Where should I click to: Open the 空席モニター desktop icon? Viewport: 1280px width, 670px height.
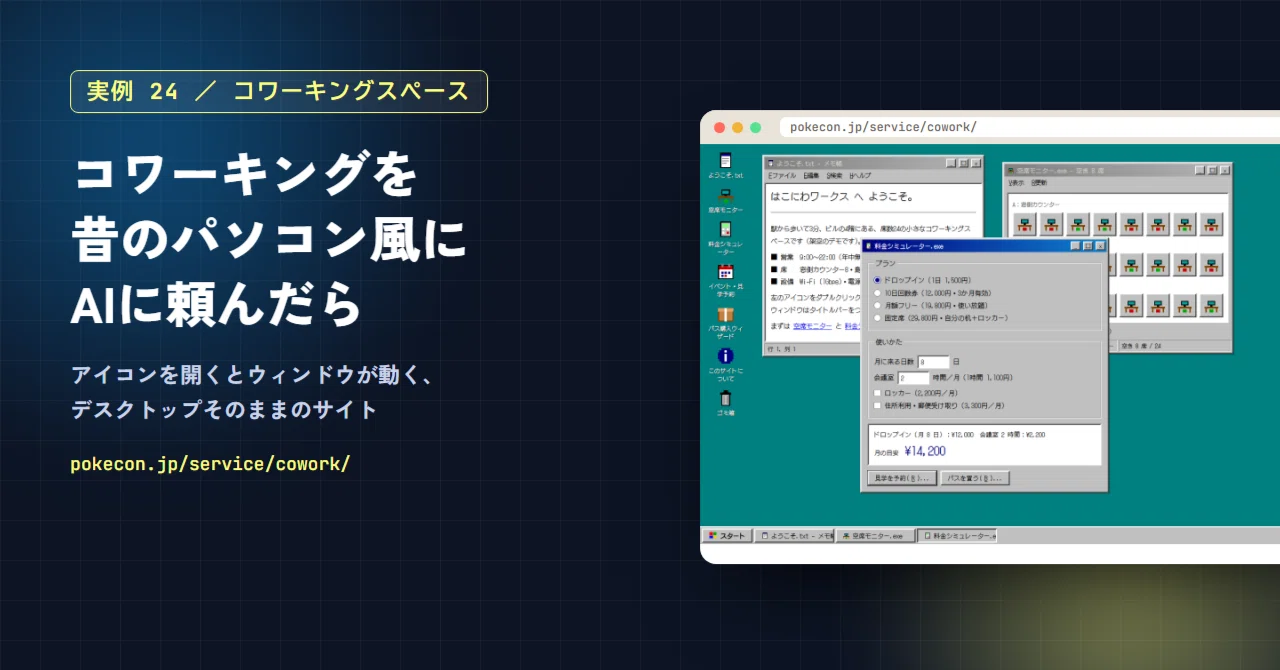[725, 201]
